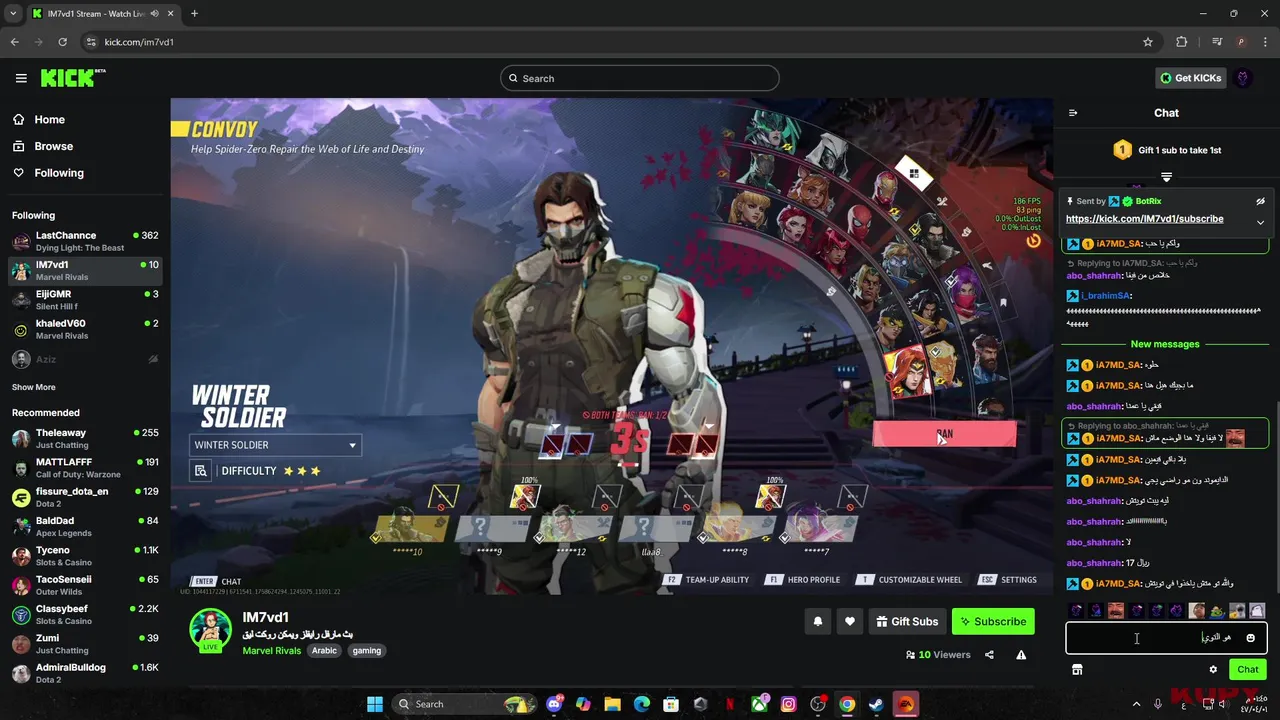Expand the gift sub leaderboard handle

[1166, 177]
